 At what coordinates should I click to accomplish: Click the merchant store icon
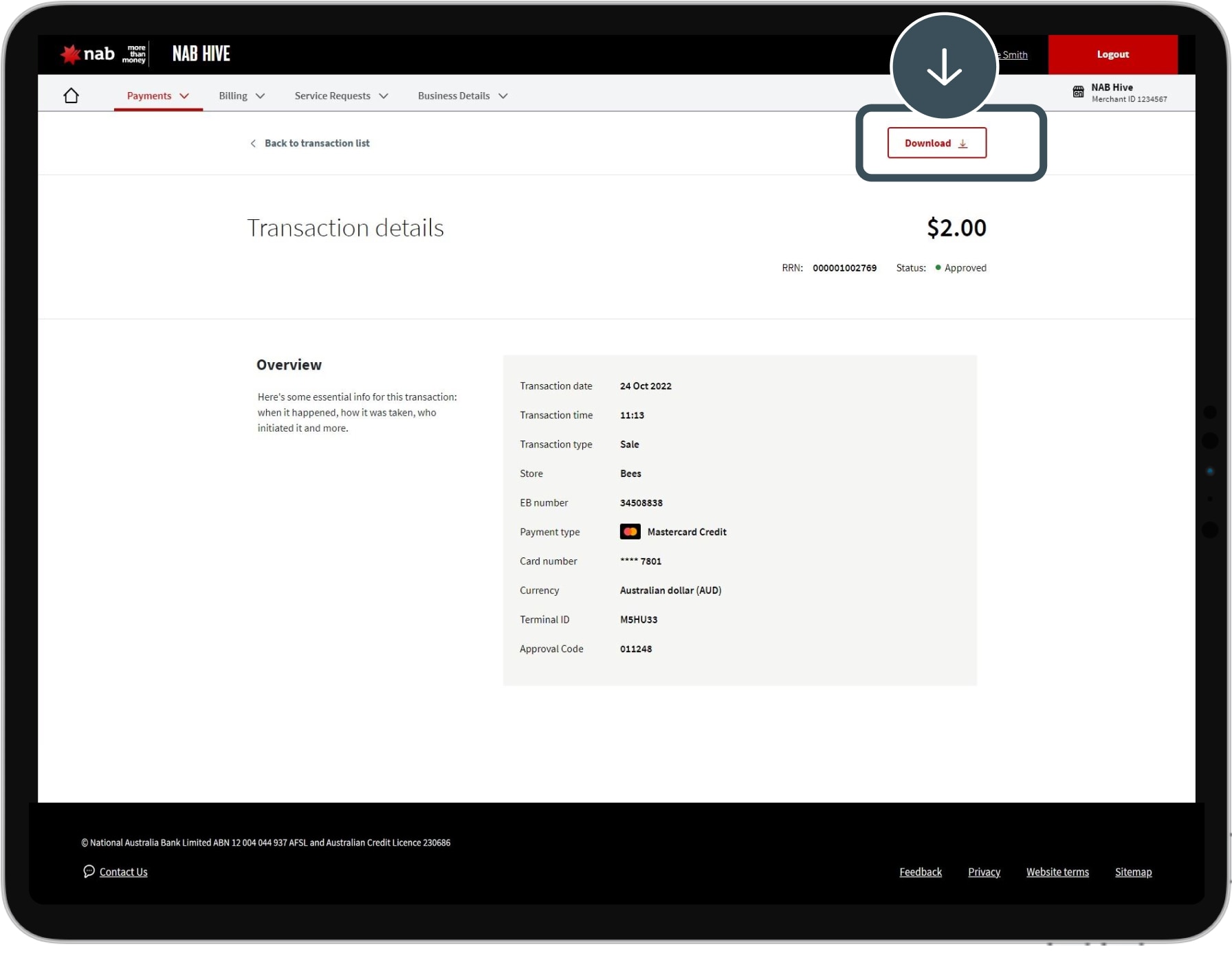(1078, 92)
